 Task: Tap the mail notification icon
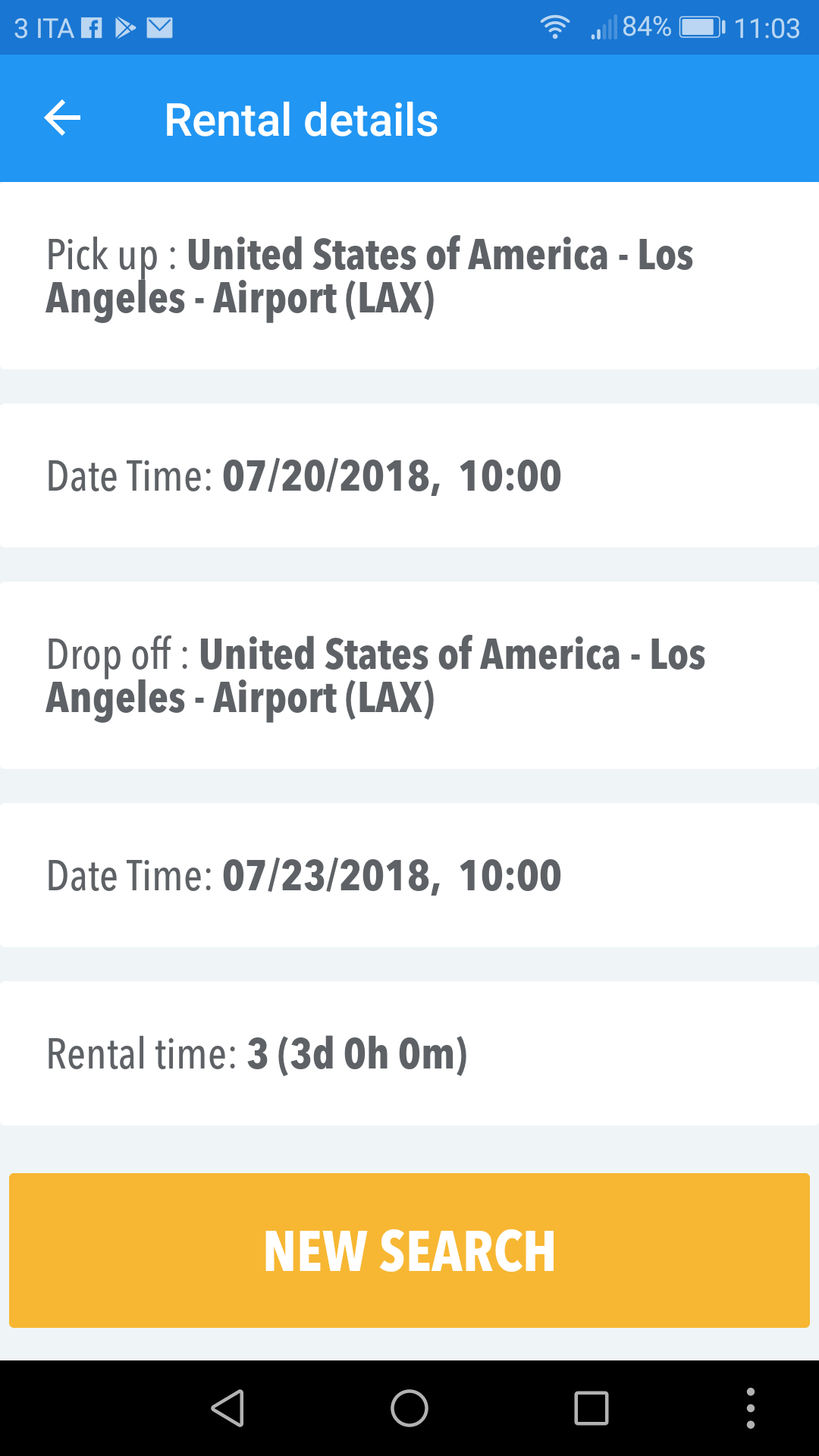pos(160,28)
